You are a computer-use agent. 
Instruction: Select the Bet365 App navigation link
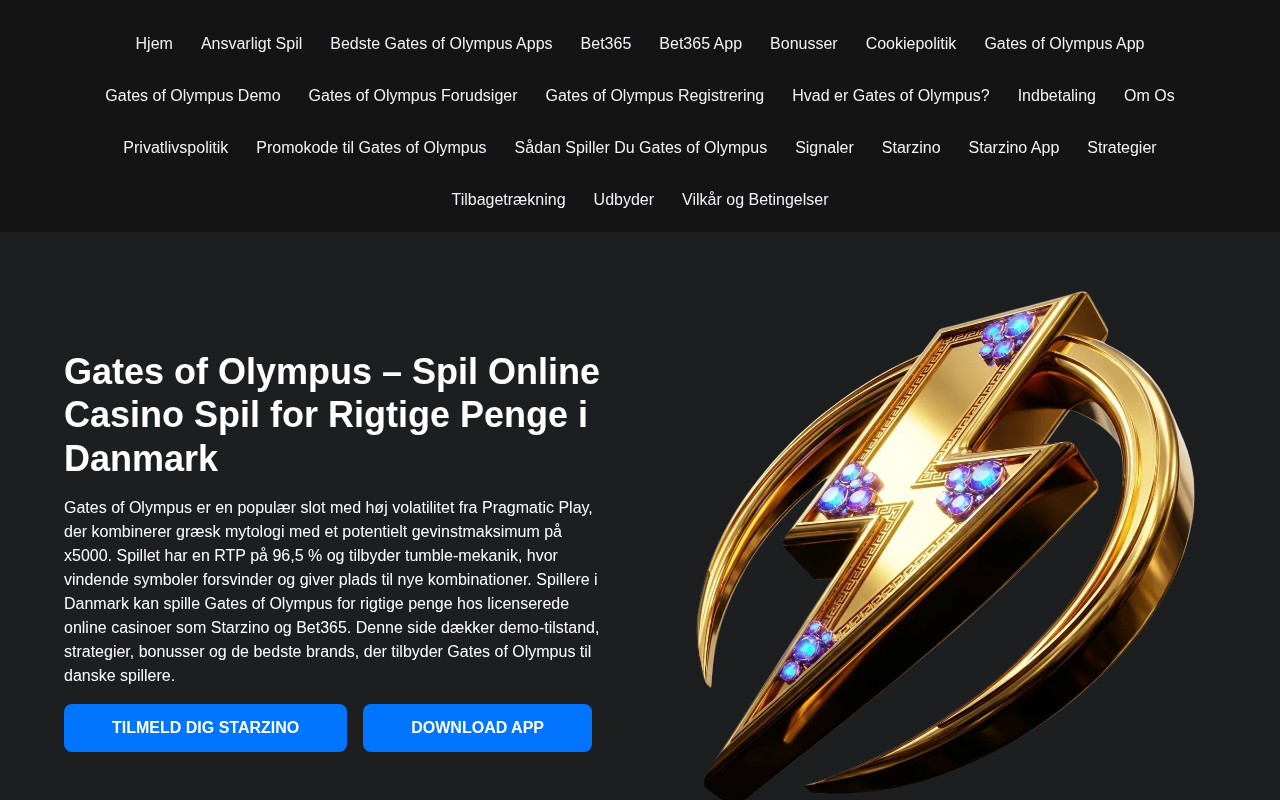tap(700, 44)
